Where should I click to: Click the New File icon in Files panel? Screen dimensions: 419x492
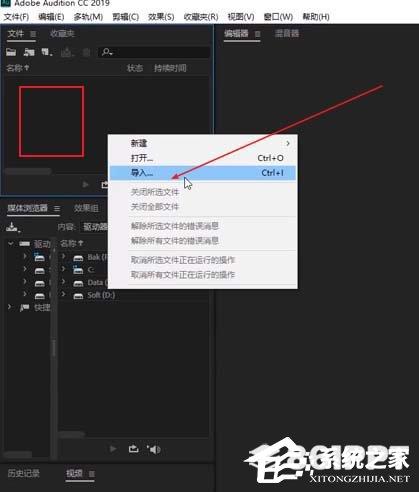pyautogui.click(x=46, y=52)
